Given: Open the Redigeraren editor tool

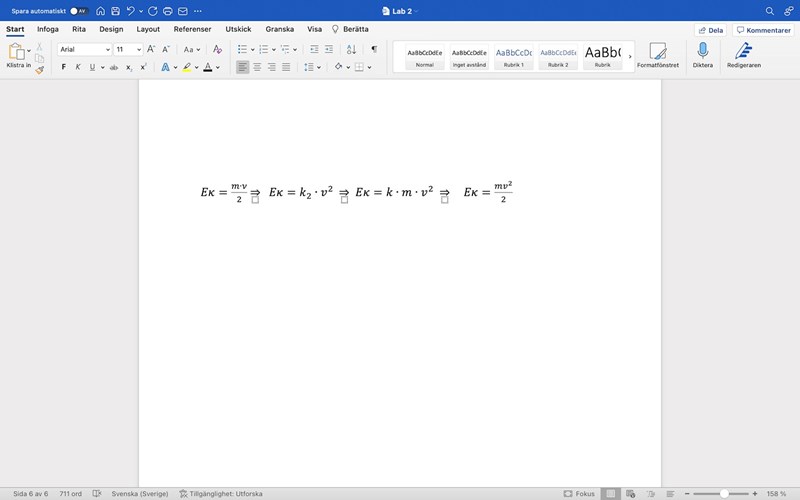Looking at the screenshot, I should click(x=743, y=51).
